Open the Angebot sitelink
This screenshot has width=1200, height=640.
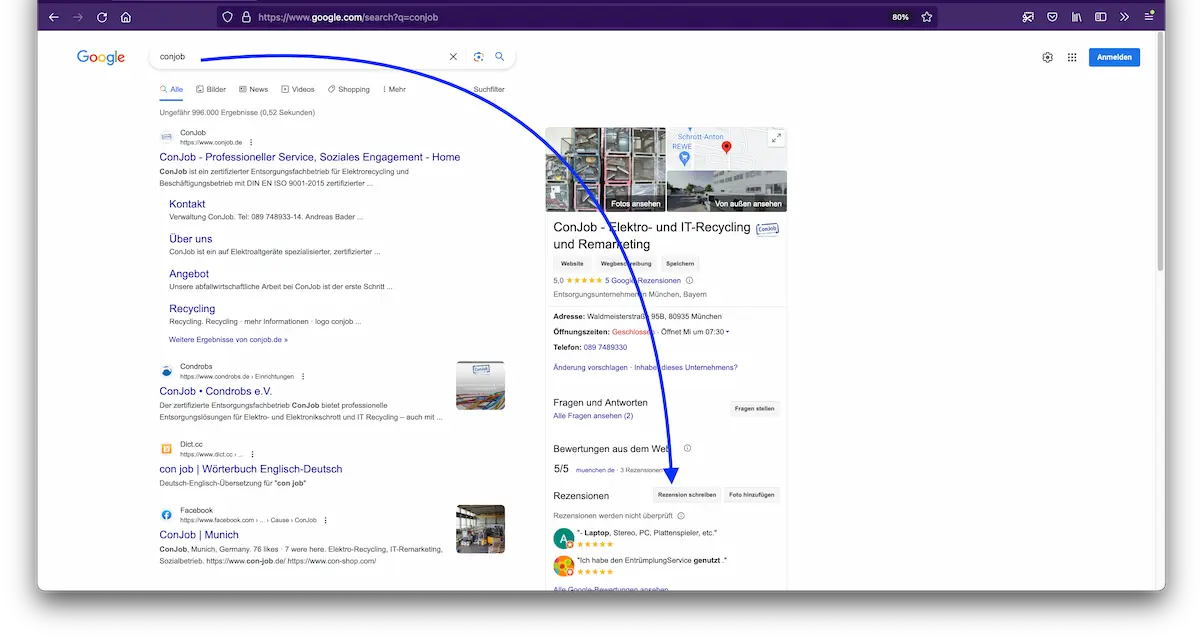coord(189,274)
